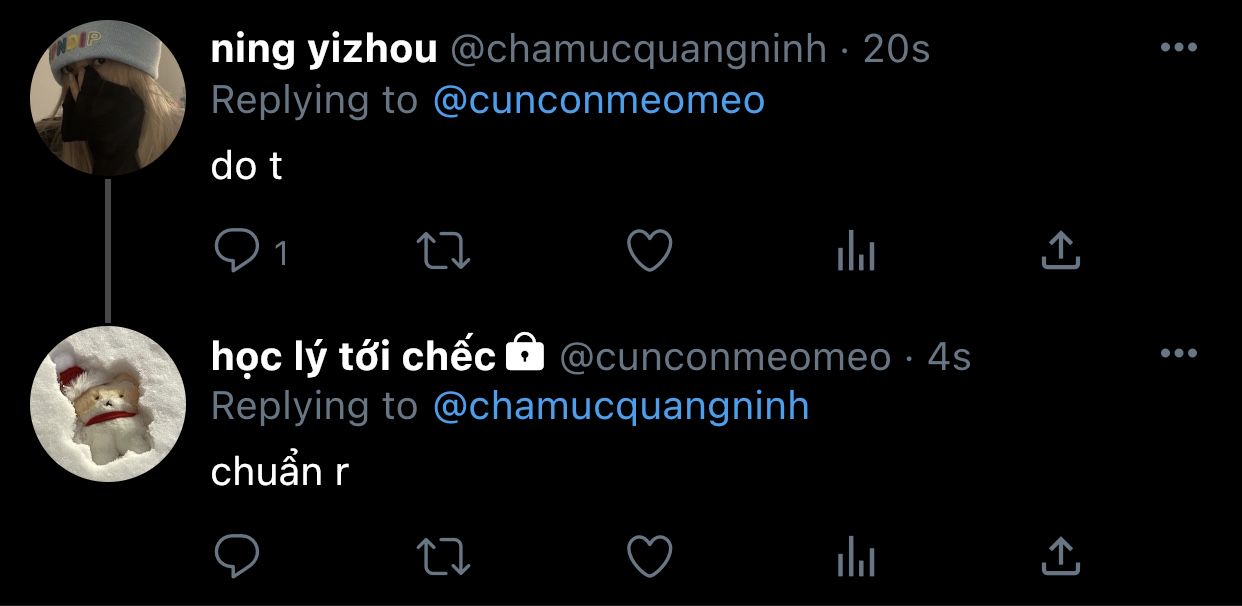Image resolution: width=1242 pixels, height=606 pixels.
Task: Open the @cunconmeomeo mention link
Action: click(599, 100)
